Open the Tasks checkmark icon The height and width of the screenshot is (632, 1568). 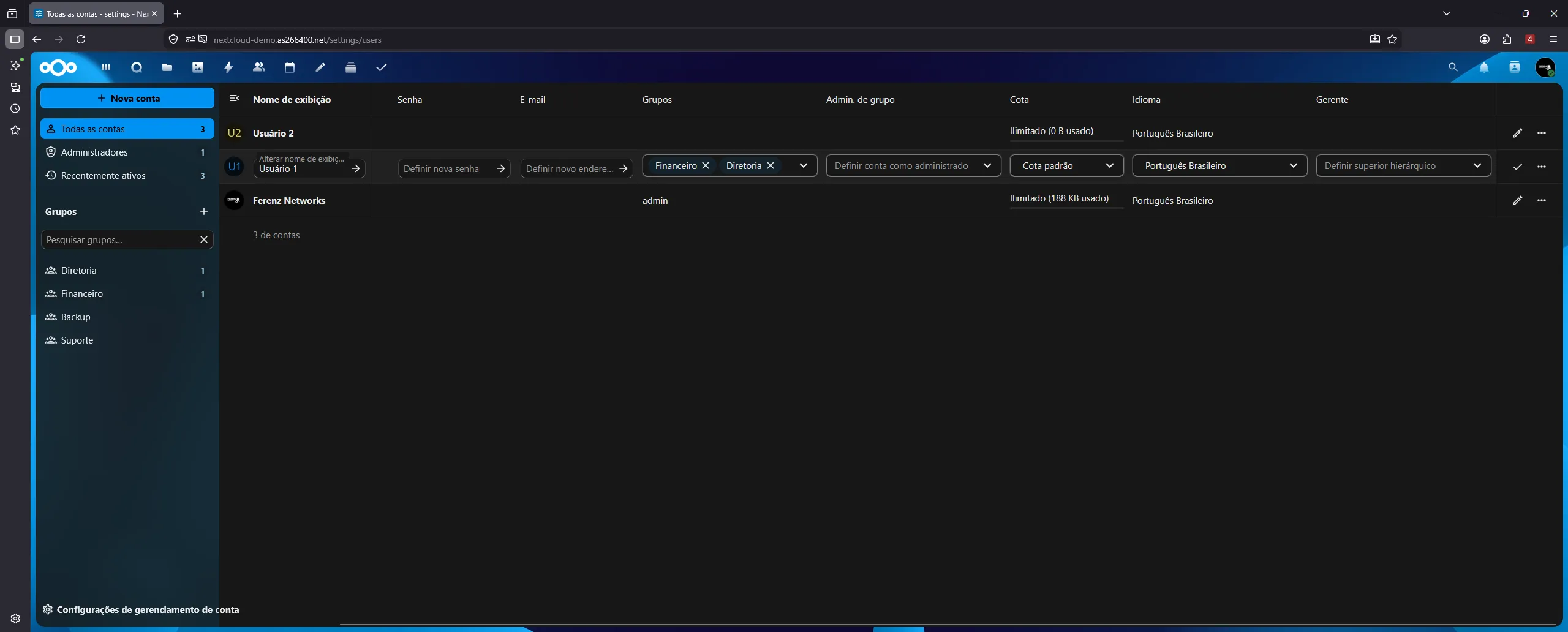[382, 67]
